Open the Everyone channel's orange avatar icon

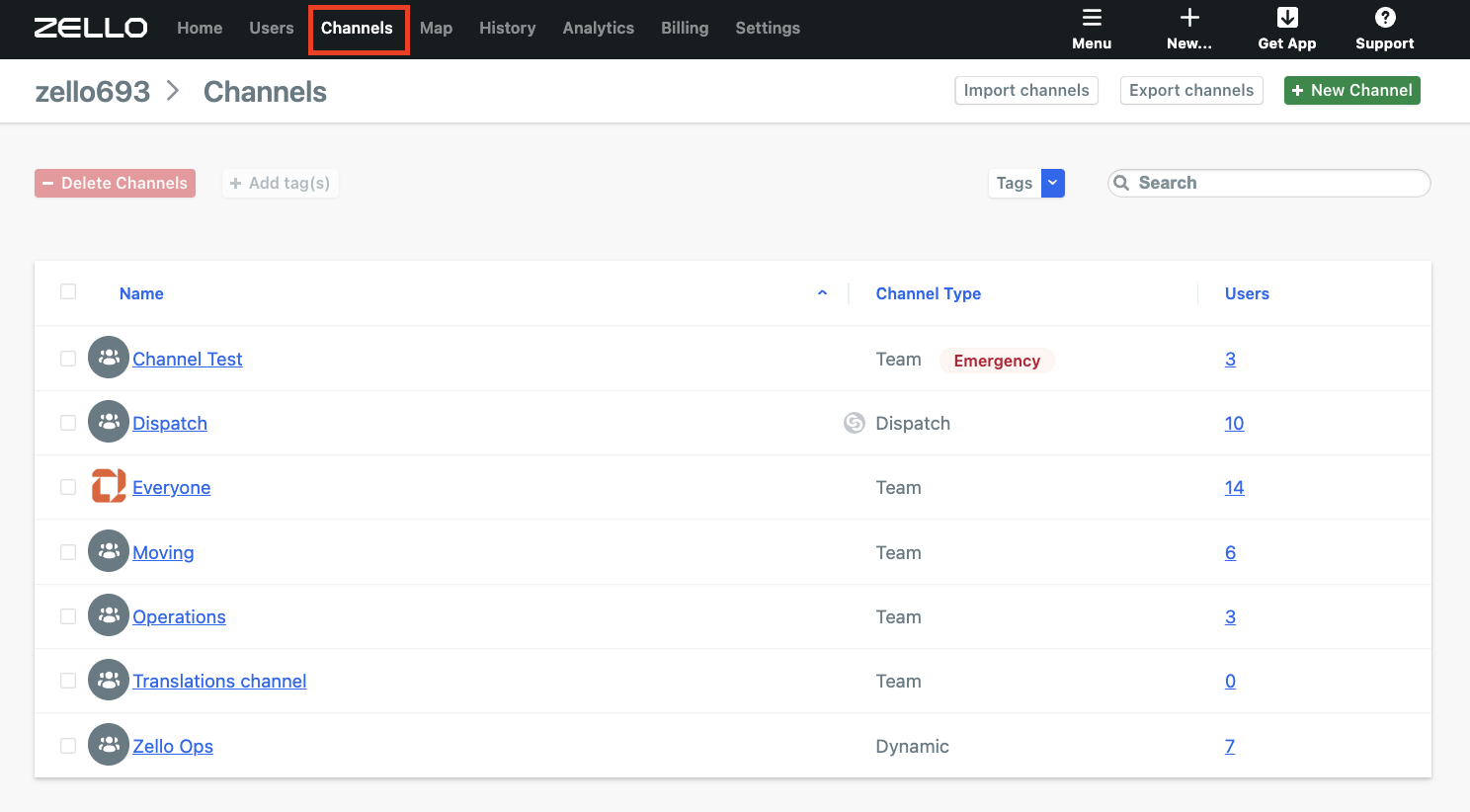click(109, 486)
